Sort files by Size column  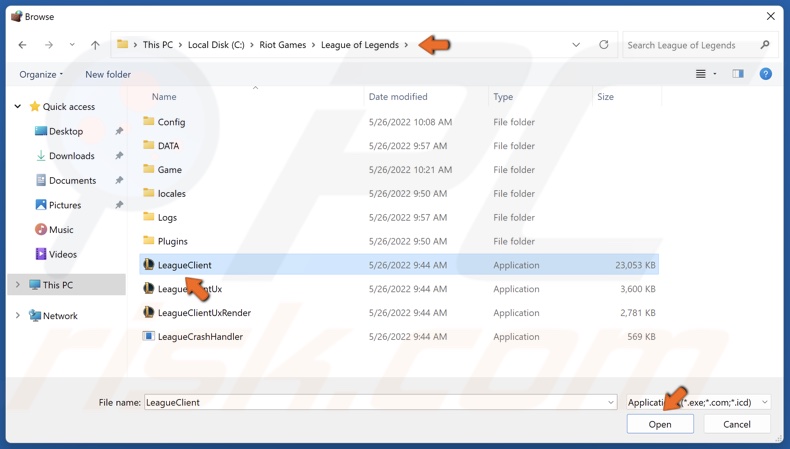(605, 97)
